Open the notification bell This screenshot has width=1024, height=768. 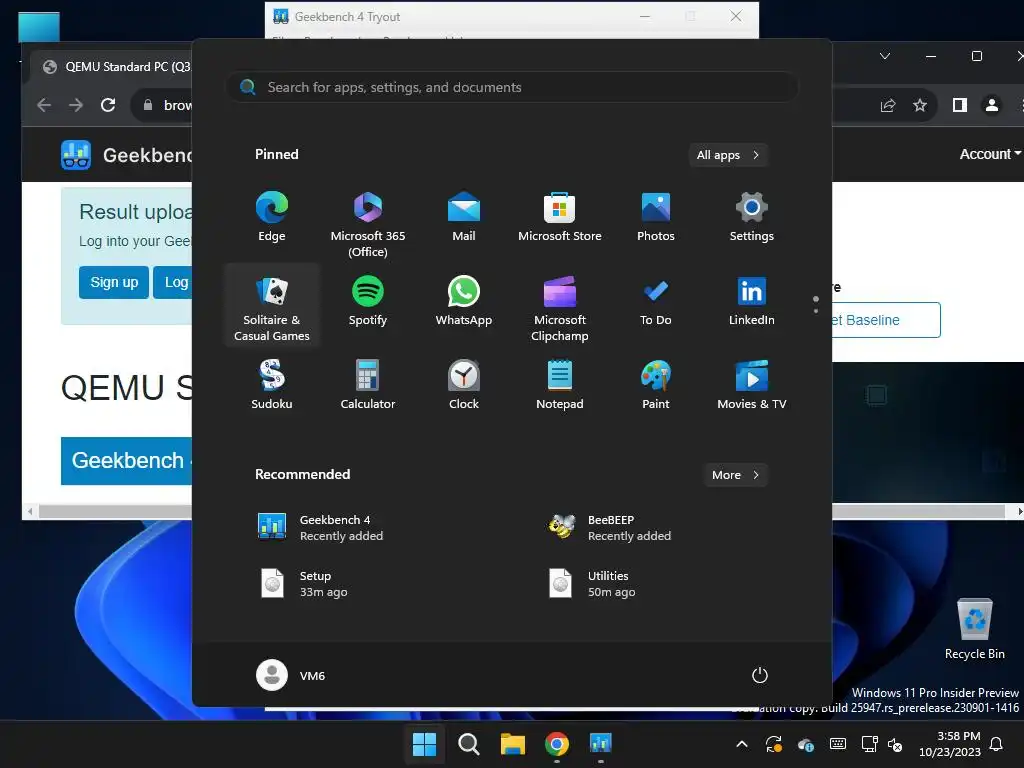[x=997, y=744]
